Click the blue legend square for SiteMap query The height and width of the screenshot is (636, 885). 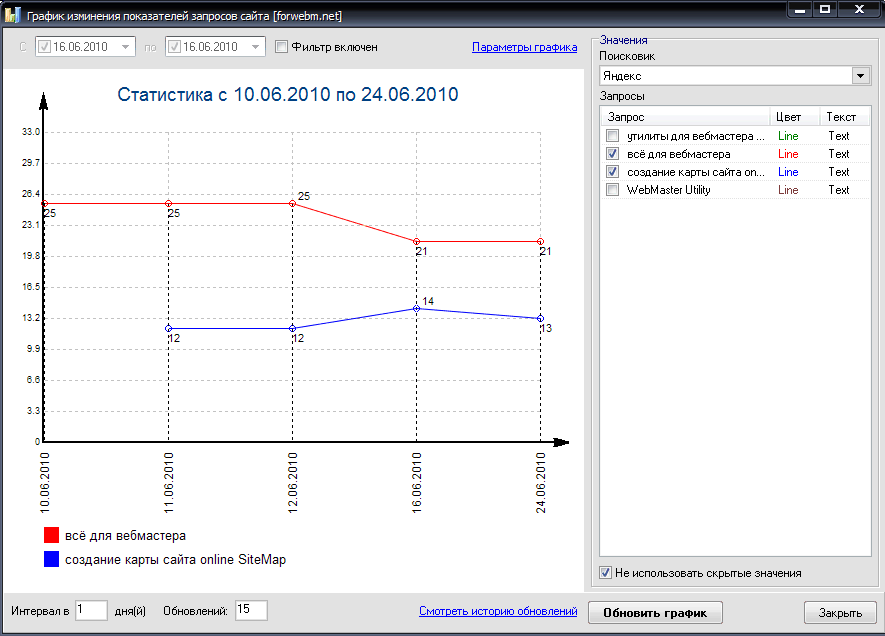(x=51, y=560)
